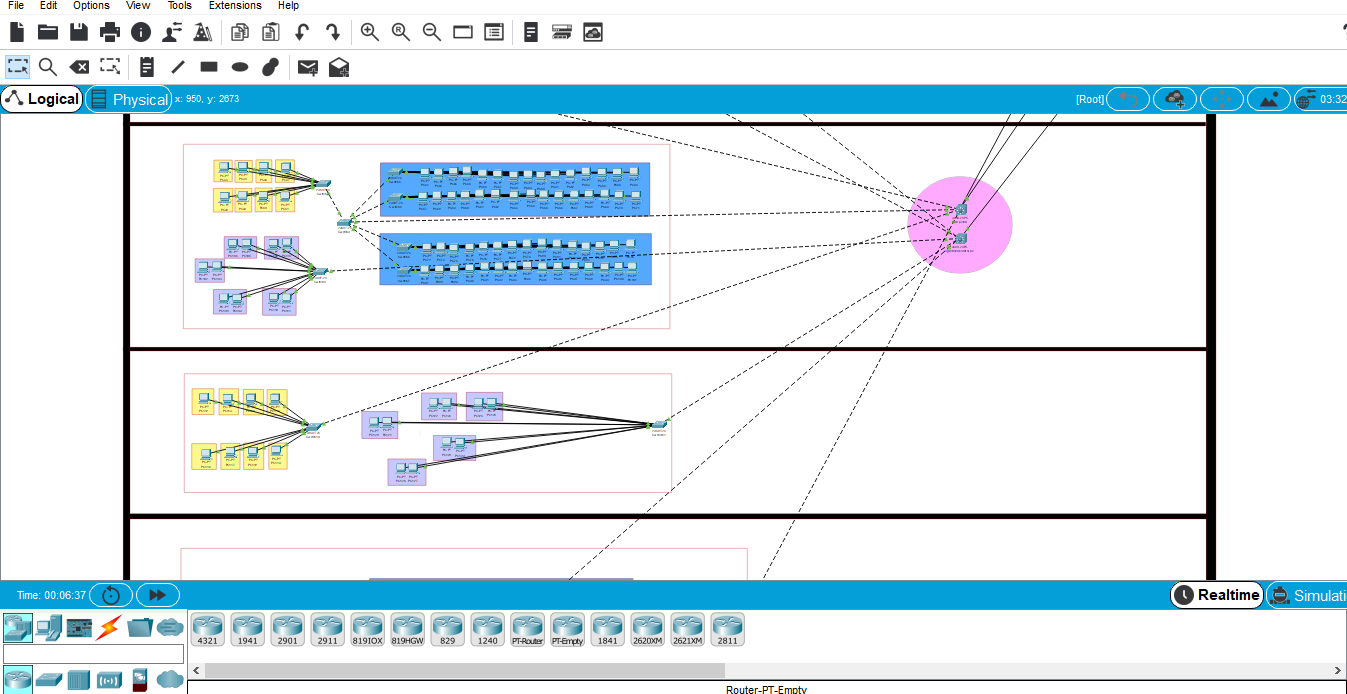Switch to Logical workspace view
1347x694 pixels.
[x=42, y=99]
